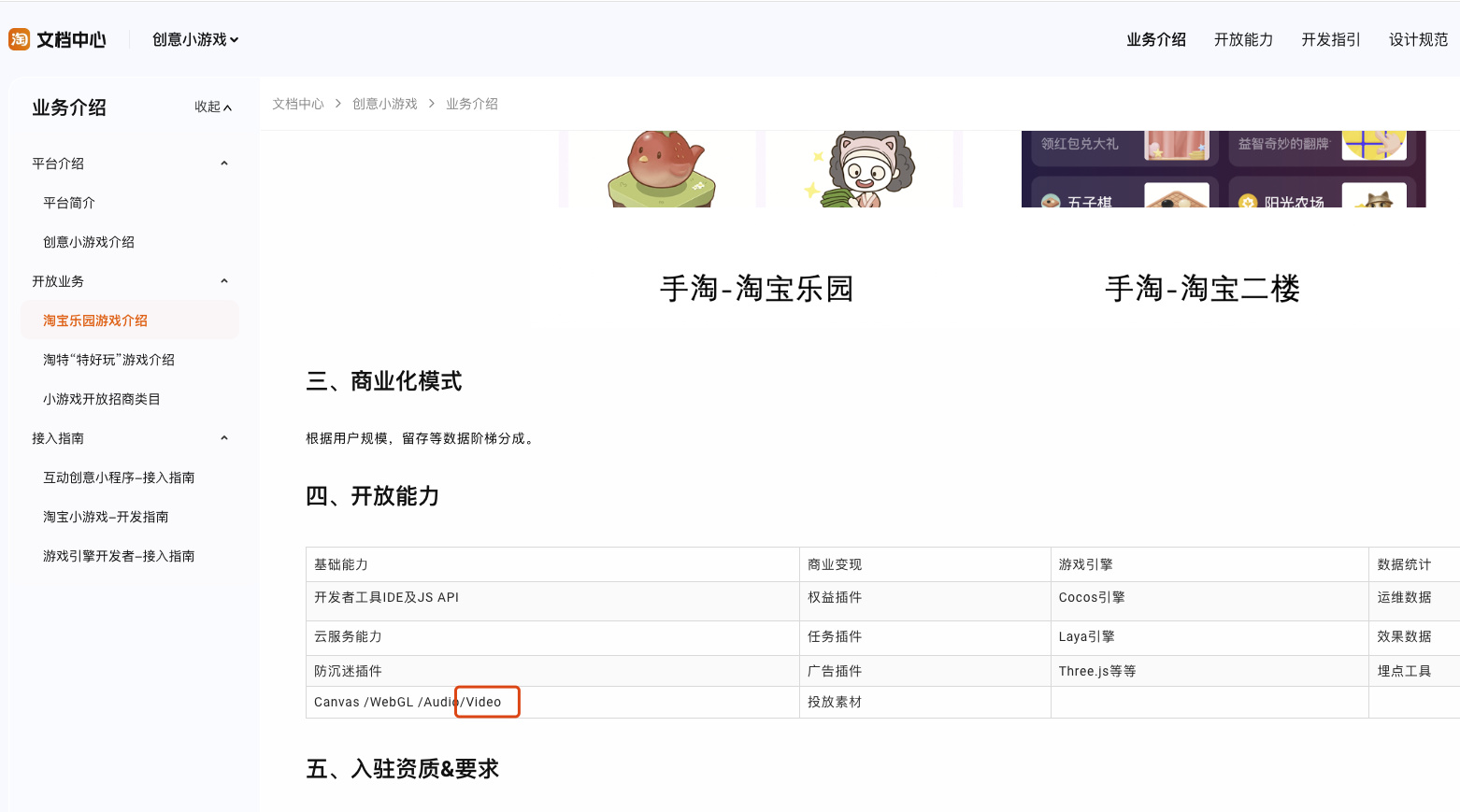Collapse the 开放业务 sidebar section
Image resolution: width=1460 pixels, height=812 pixels.
pyautogui.click(x=130, y=281)
